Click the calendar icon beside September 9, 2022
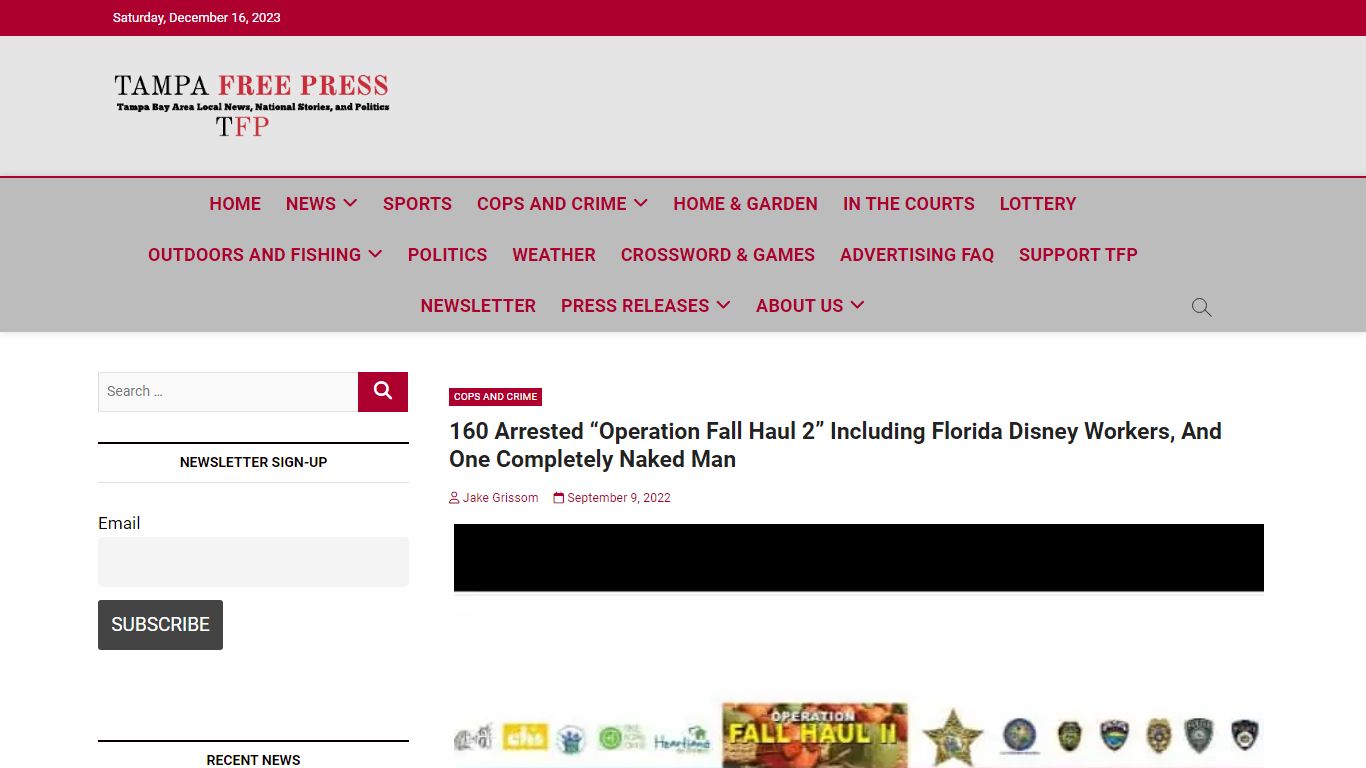The image size is (1366, 768). (x=559, y=498)
